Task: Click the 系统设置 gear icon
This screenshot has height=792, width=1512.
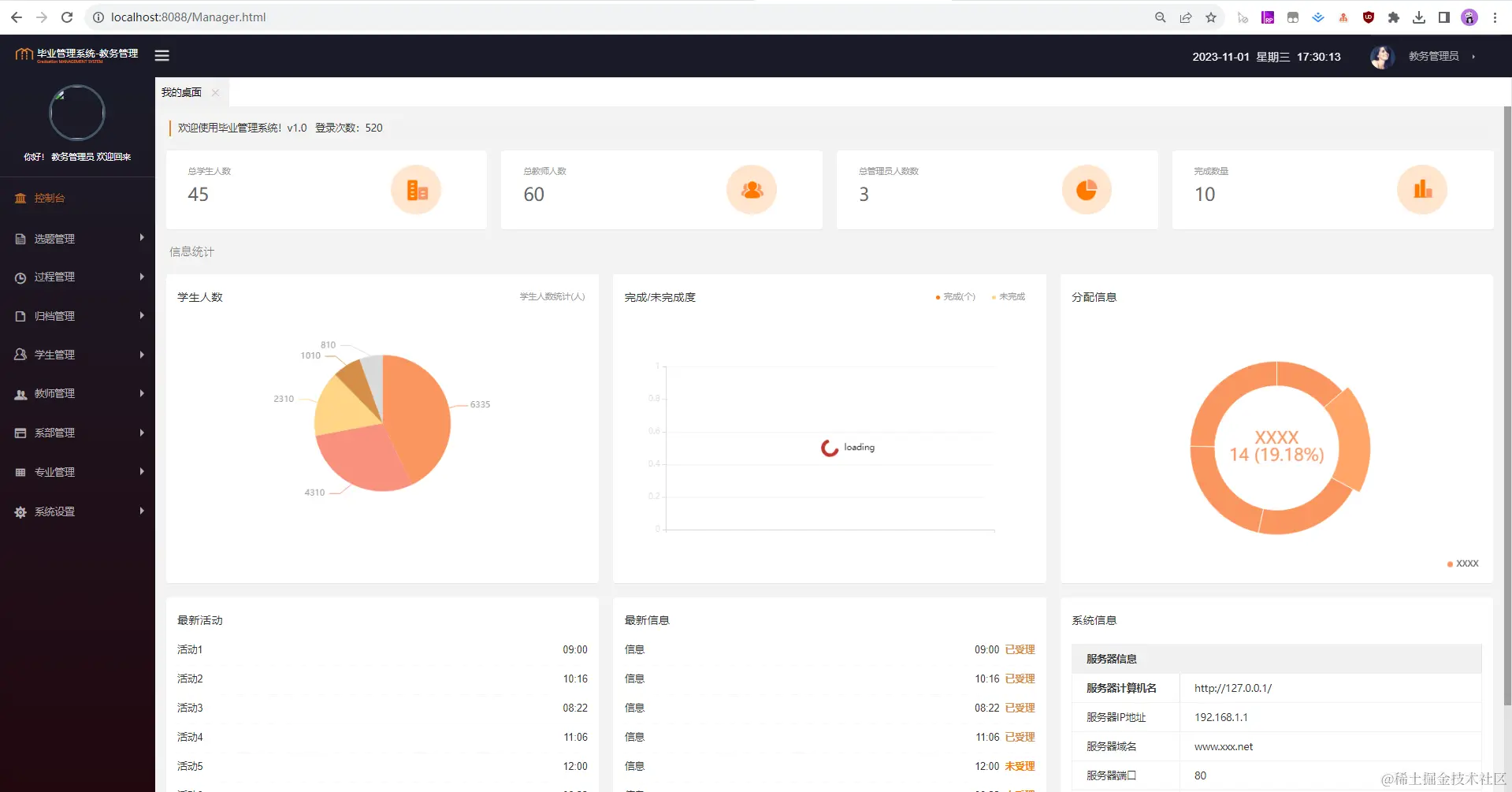Action: click(x=20, y=512)
